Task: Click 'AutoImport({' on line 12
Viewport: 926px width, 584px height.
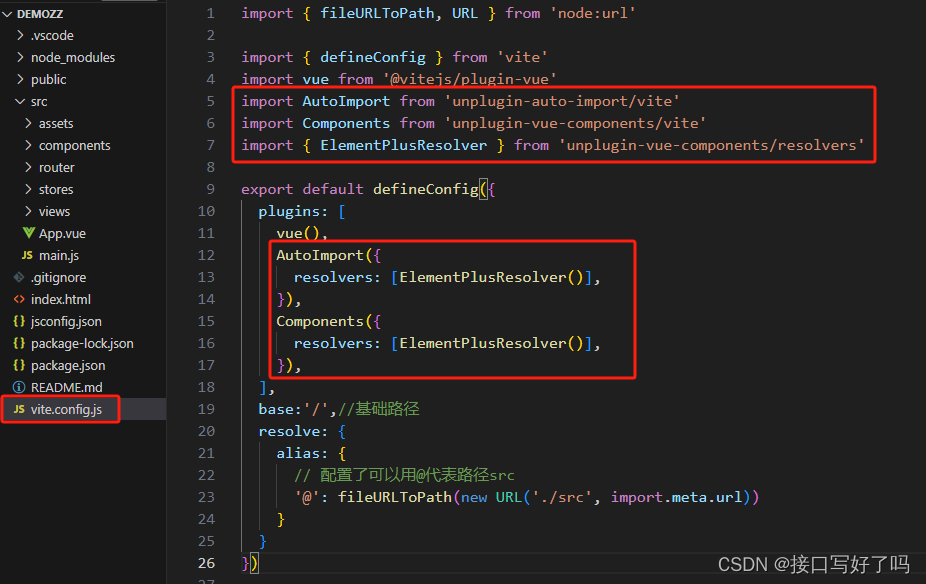Action: point(328,255)
